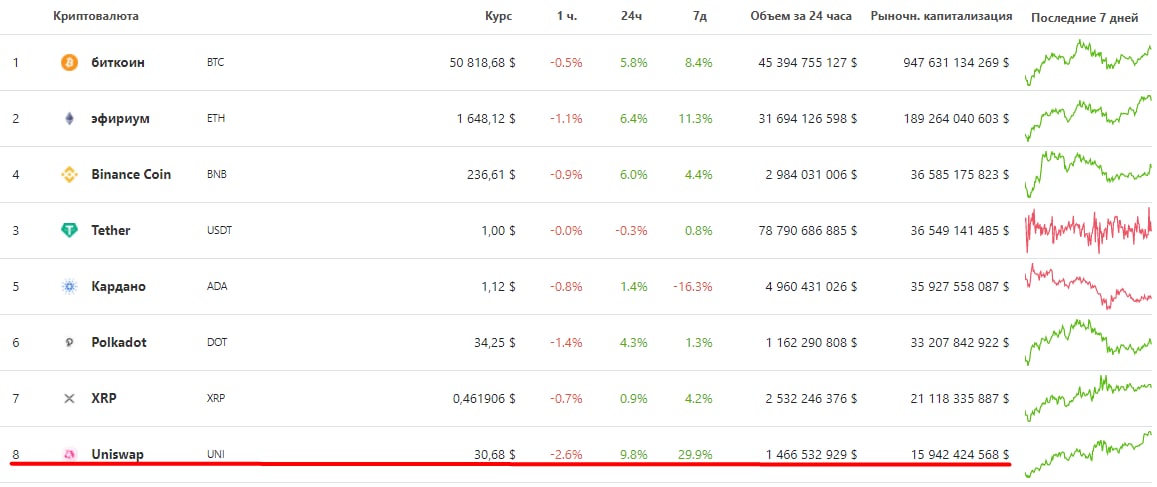Screen dimensions: 1157x487
Task: Click the Polkadot logo icon
Action: coord(69,342)
